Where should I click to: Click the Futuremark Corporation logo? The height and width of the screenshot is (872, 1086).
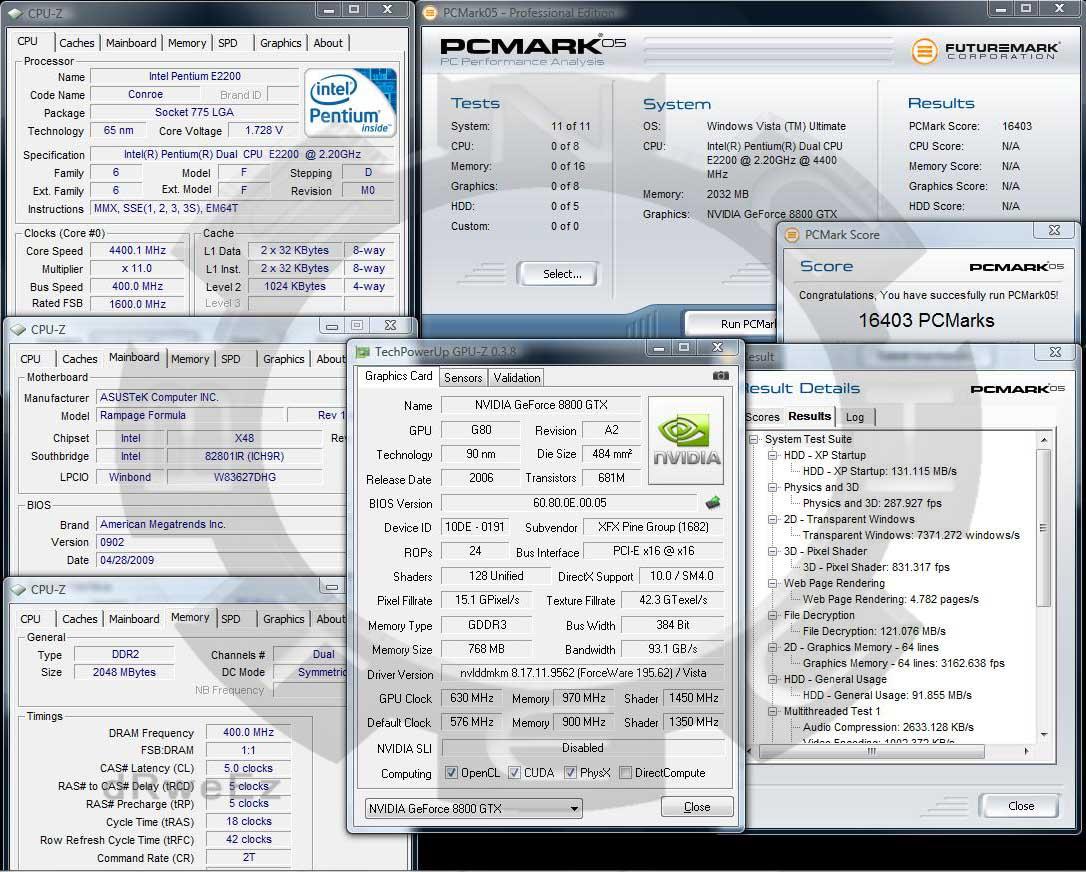click(985, 51)
